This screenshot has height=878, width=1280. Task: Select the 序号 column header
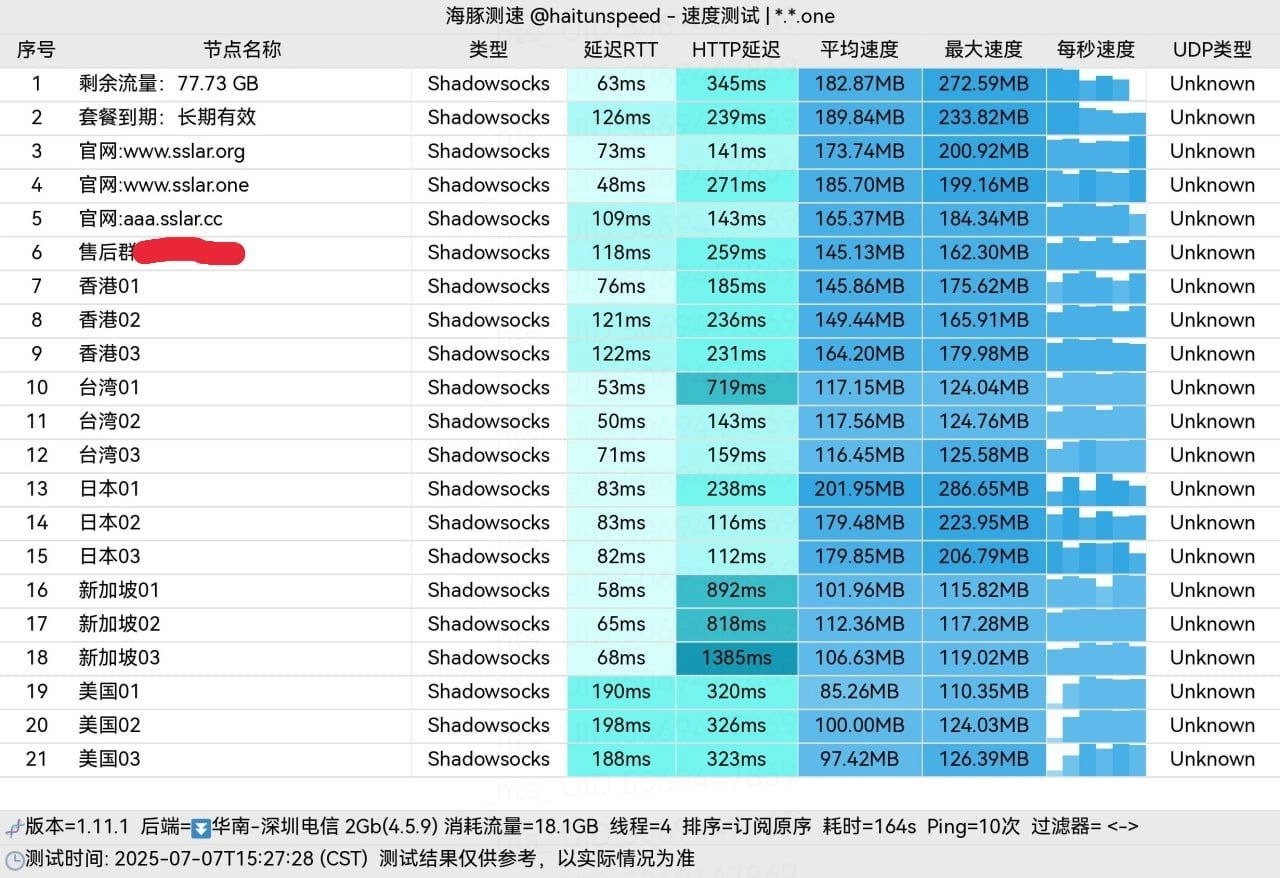coord(36,50)
